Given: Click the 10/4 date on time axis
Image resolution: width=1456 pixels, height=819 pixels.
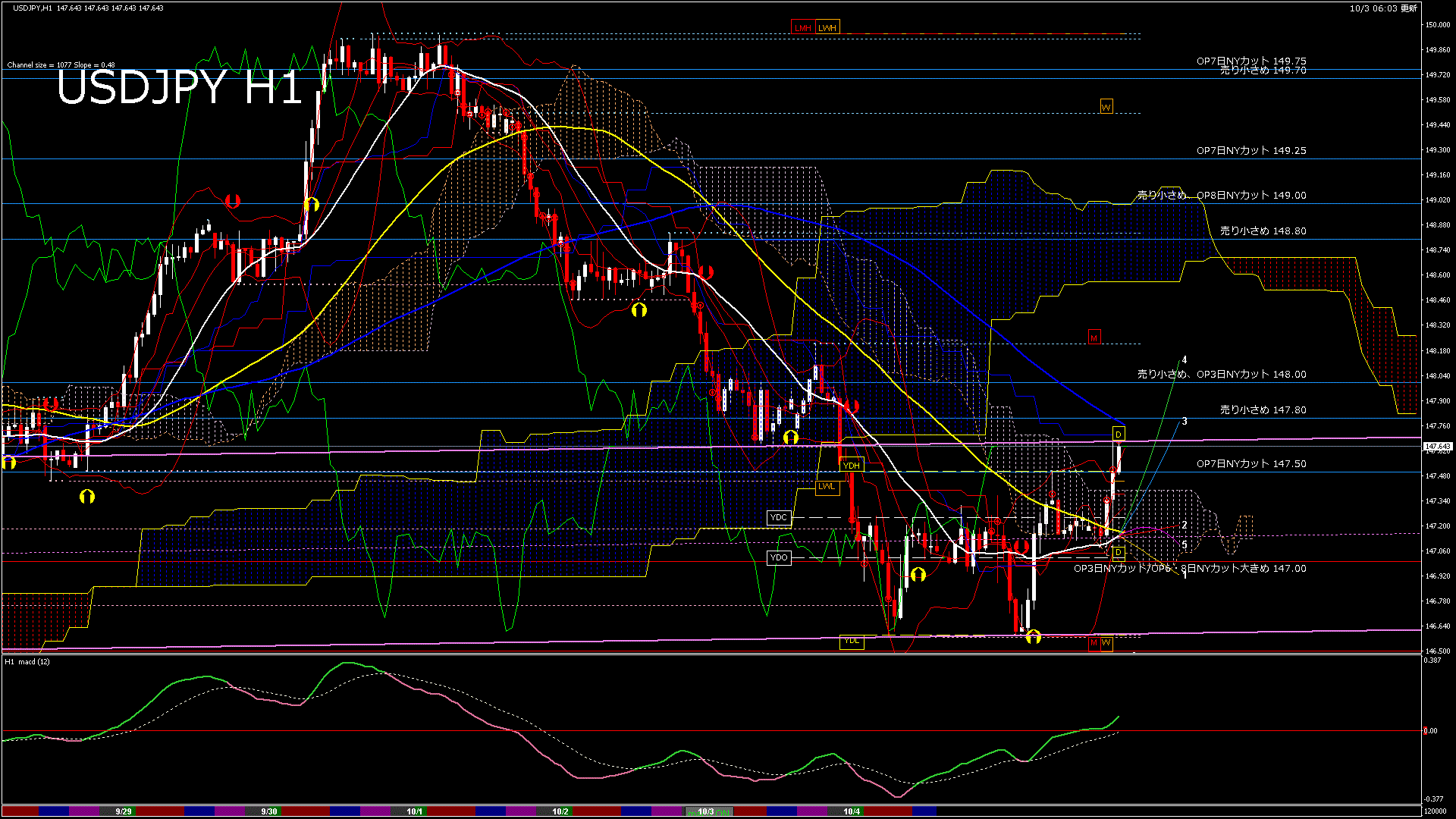Looking at the screenshot, I should [x=852, y=811].
